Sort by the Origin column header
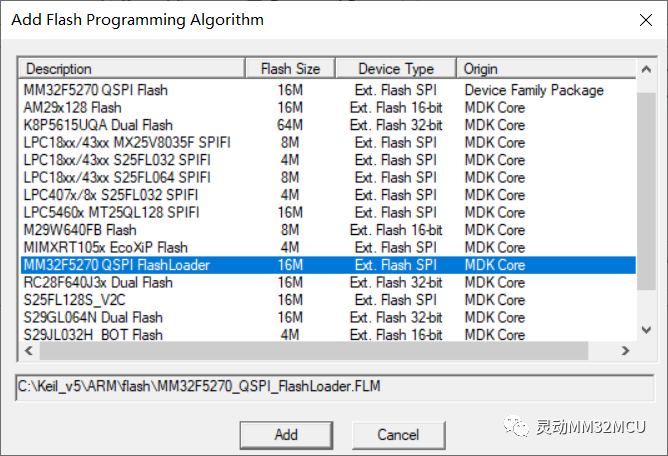Screen dimensions: 668x456 coord(546,69)
